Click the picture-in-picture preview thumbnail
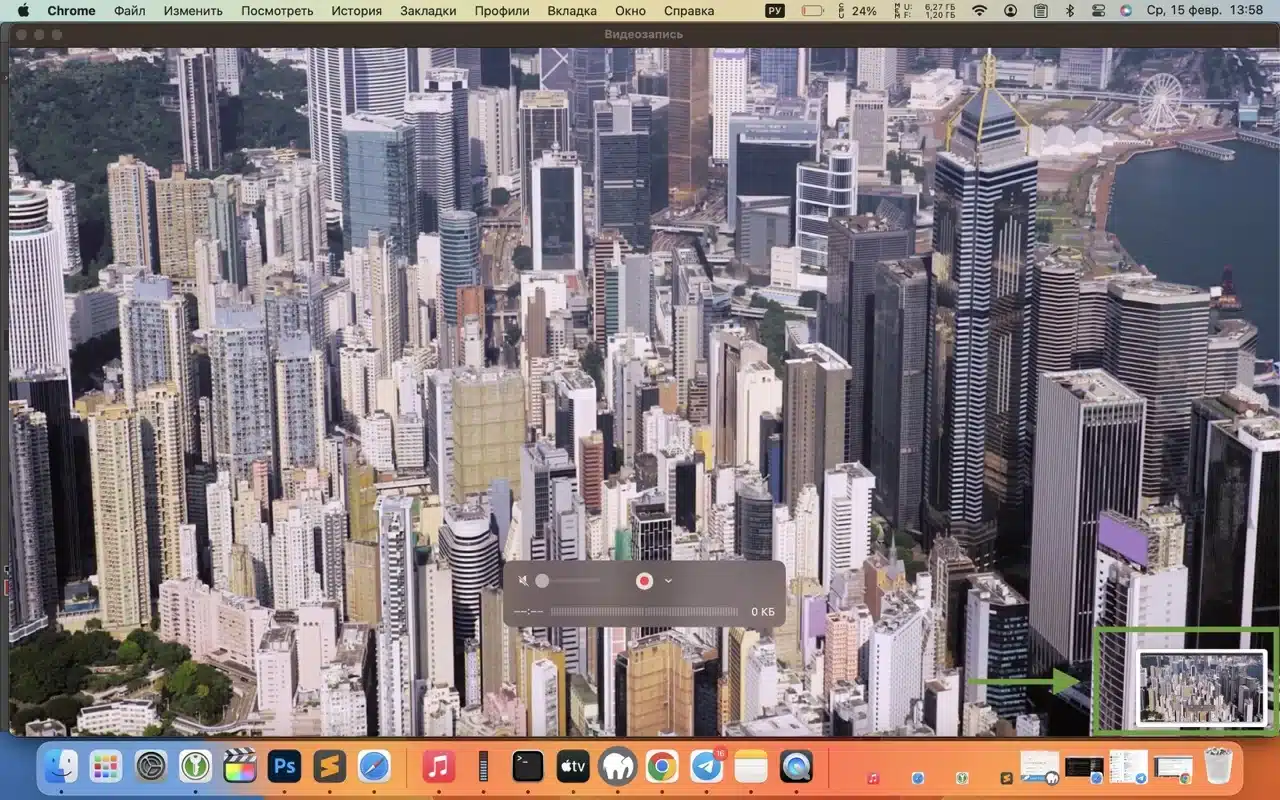 click(1201, 687)
